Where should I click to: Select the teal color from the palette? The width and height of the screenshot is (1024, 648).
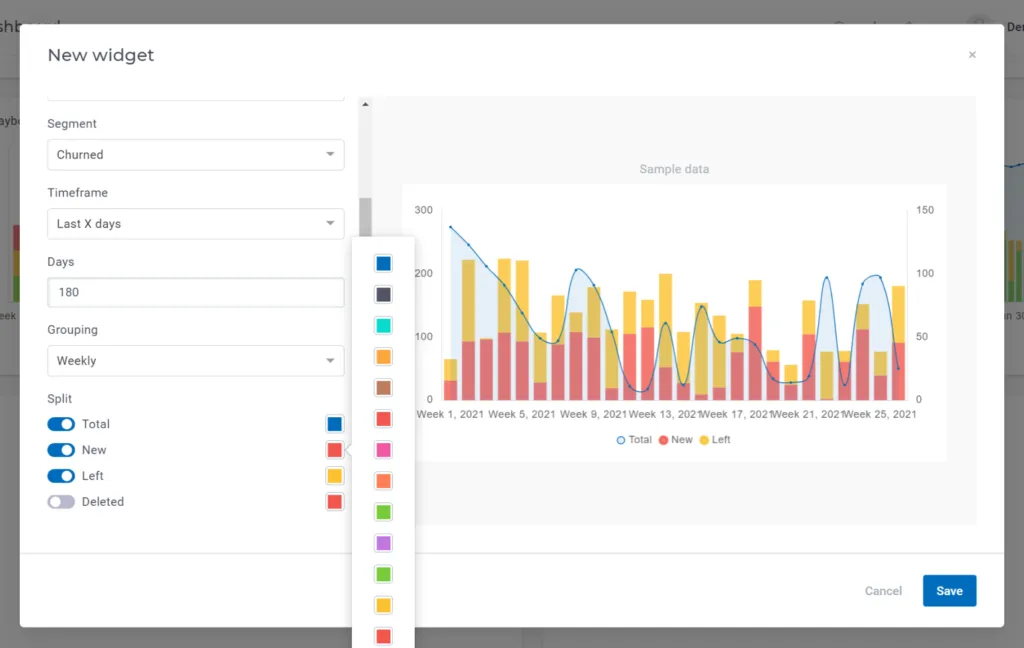pos(383,325)
